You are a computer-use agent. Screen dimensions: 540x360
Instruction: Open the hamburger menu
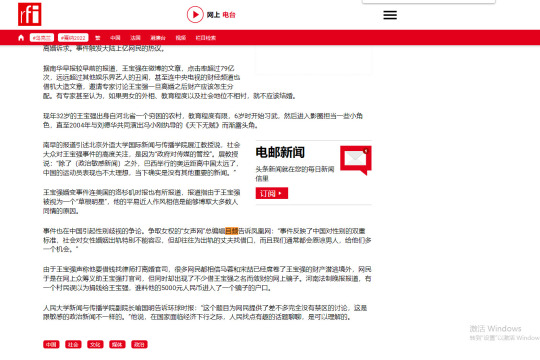pos(390,15)
